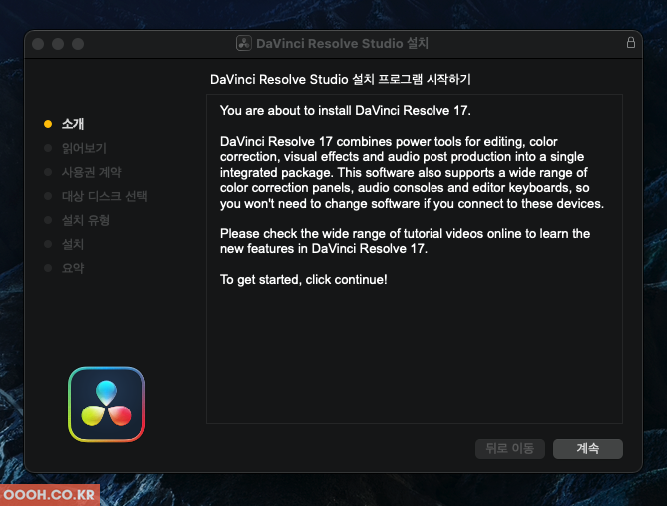This screenshot has width=667, height=506.
Task: Click the window close button
Action: click(x=38, y=44)
